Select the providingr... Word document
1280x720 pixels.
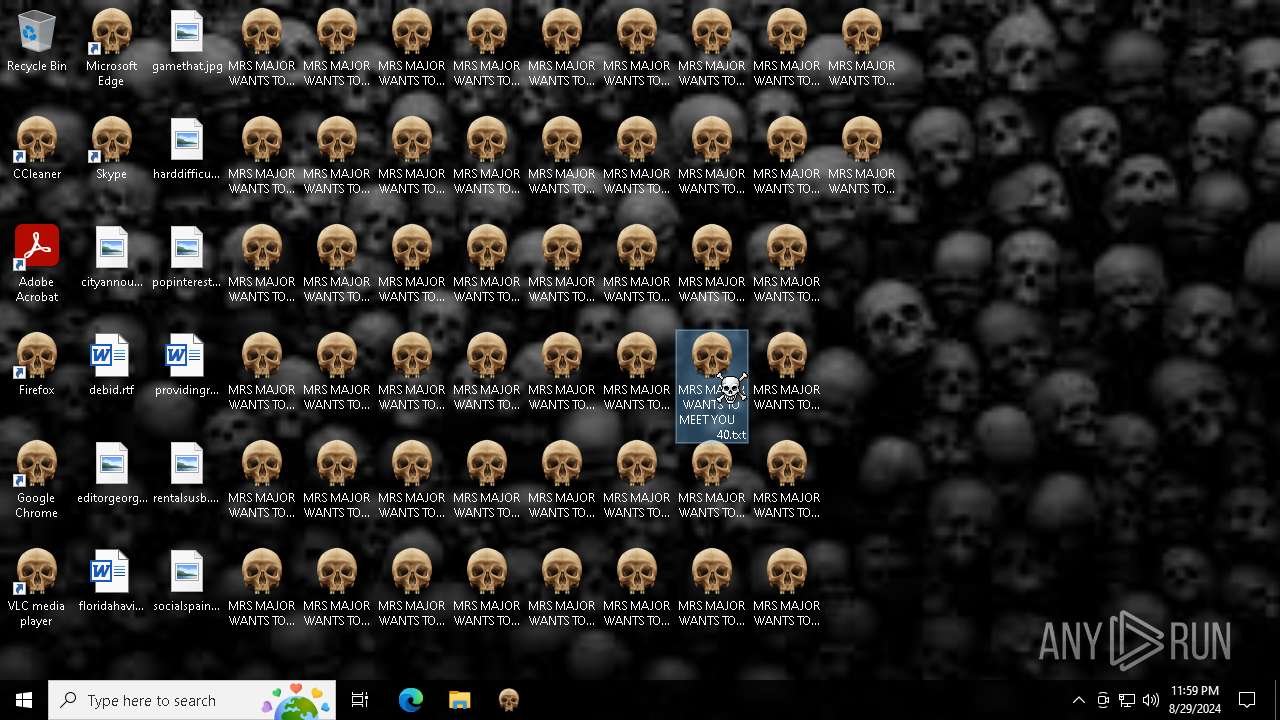click(187, 365)
